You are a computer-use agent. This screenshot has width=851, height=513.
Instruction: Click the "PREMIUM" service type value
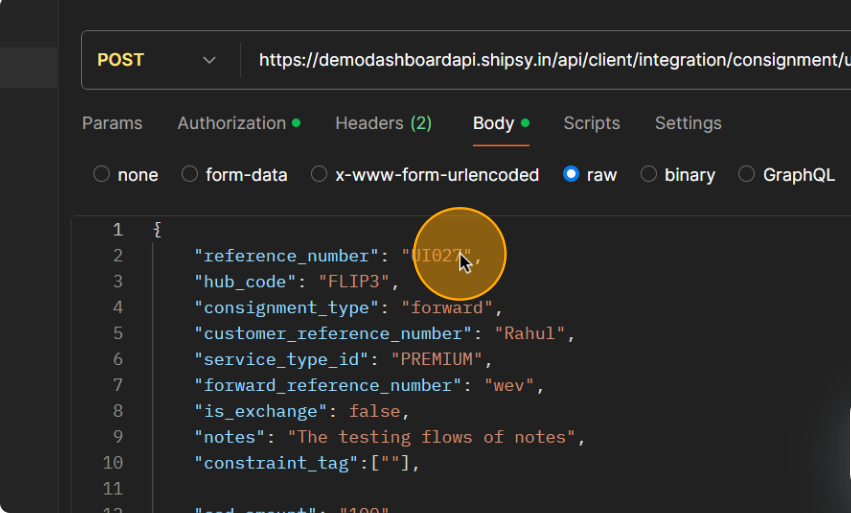pos(436,359)
